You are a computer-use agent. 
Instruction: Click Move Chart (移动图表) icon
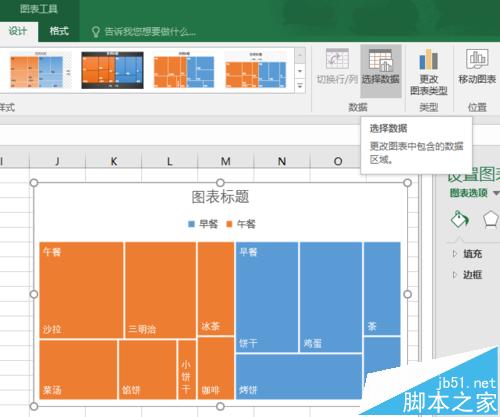tap(477, 59)
